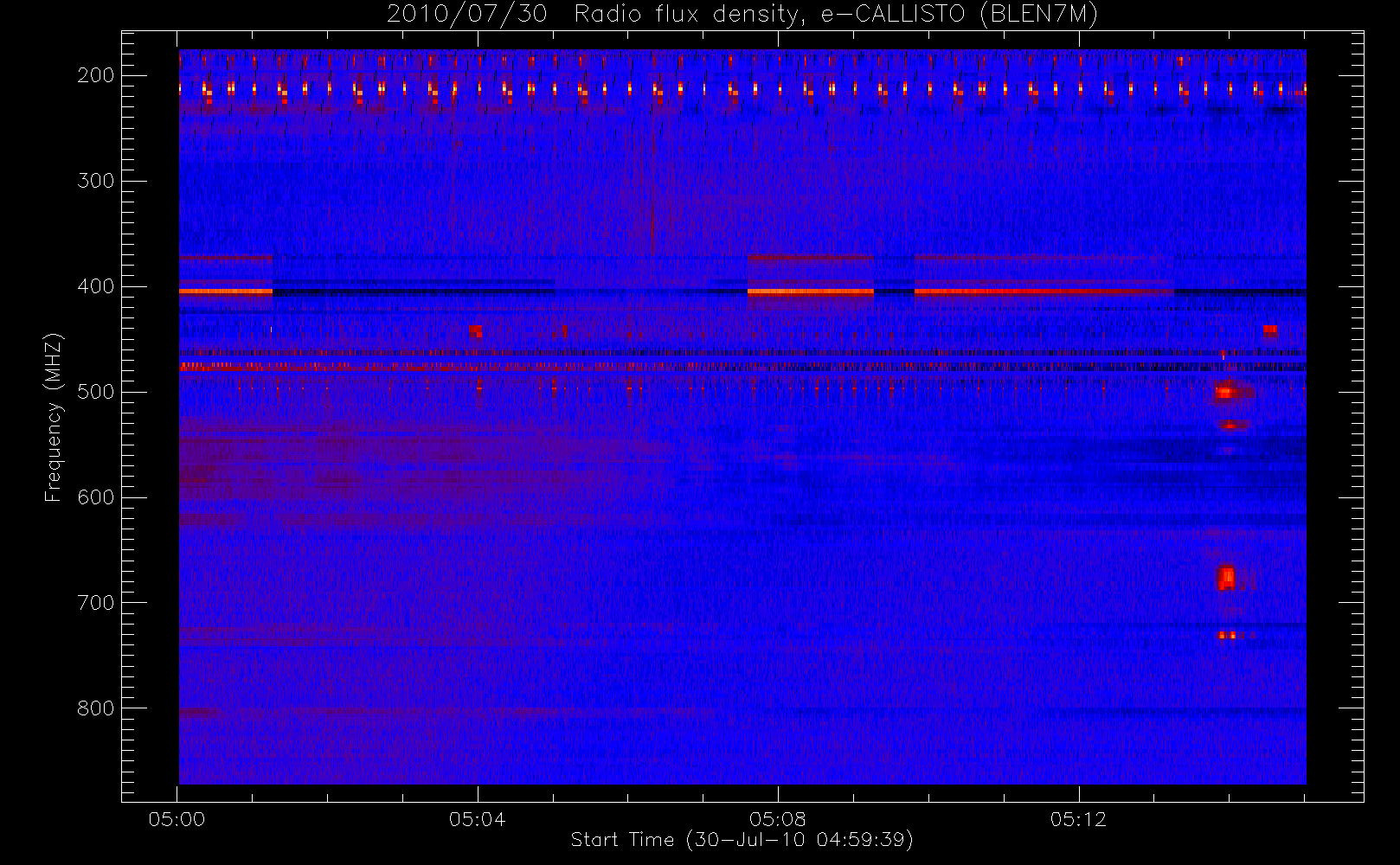Screen dimensions: 1400x865
Task: Click the Start Time axis caption
Action: (742, 840)
